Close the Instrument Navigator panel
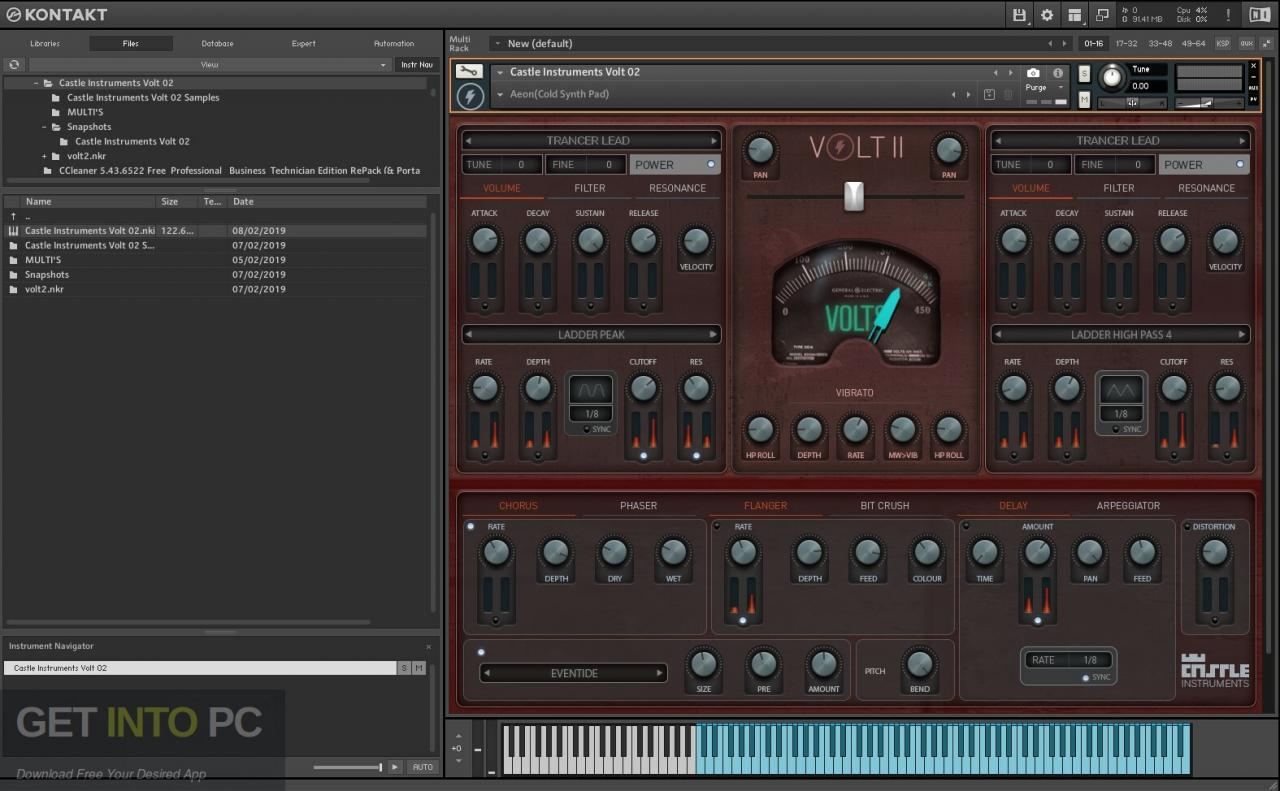The image size is (1280, 791). pyautogui.click(x=429, y=647)
